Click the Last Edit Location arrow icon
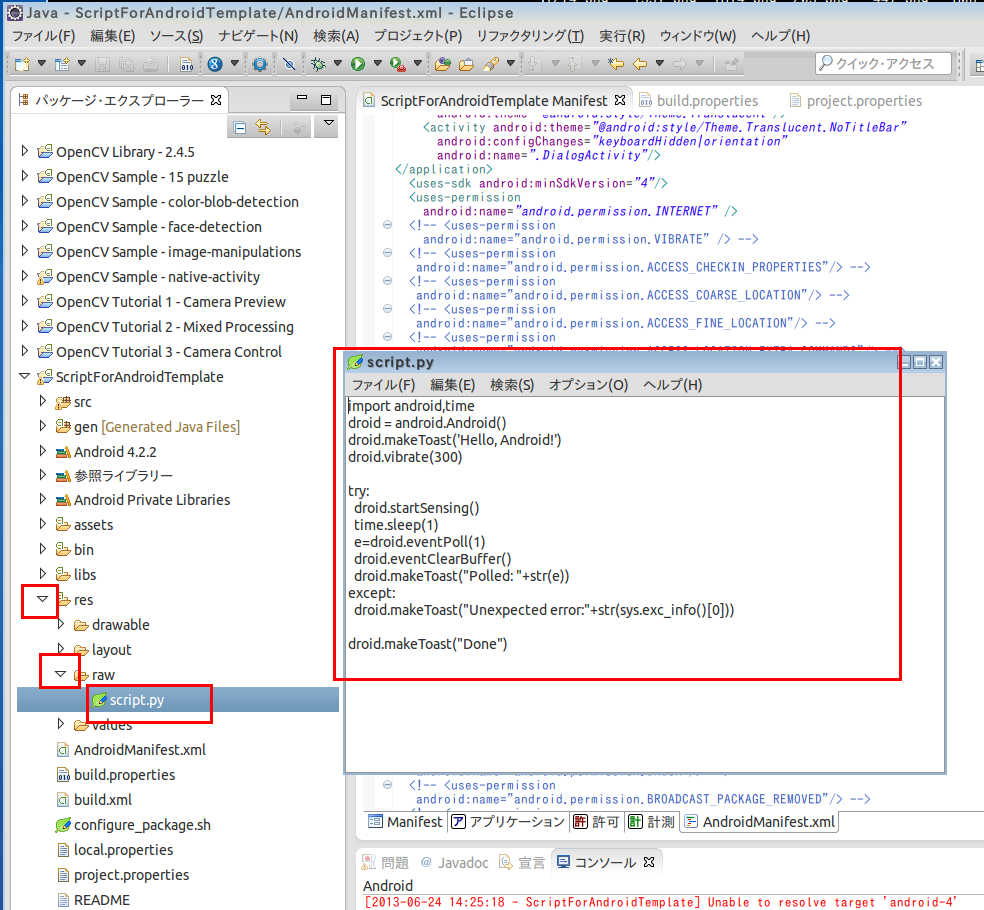This screenshot has height=910, width=984. (x=617, y=64)
